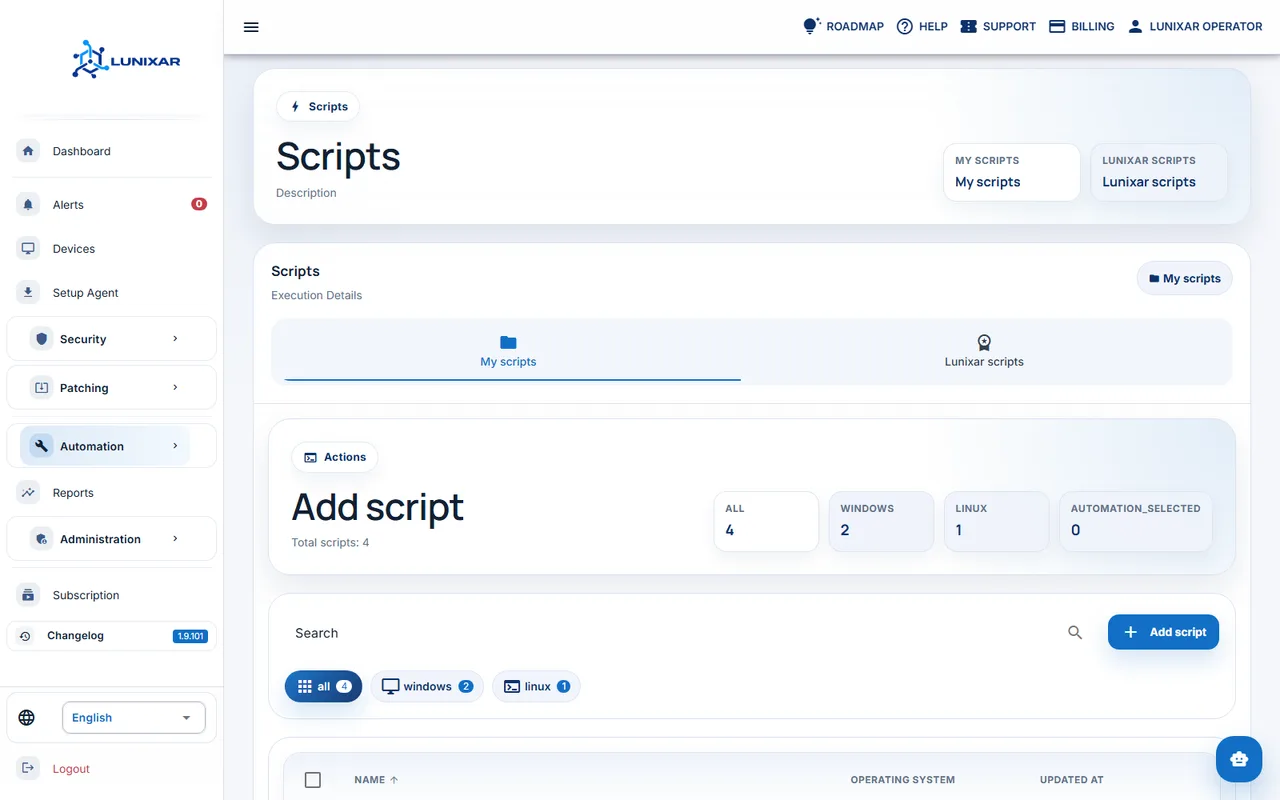
Task: Click the Execution Details subtitle
Action: coord(316,296)
